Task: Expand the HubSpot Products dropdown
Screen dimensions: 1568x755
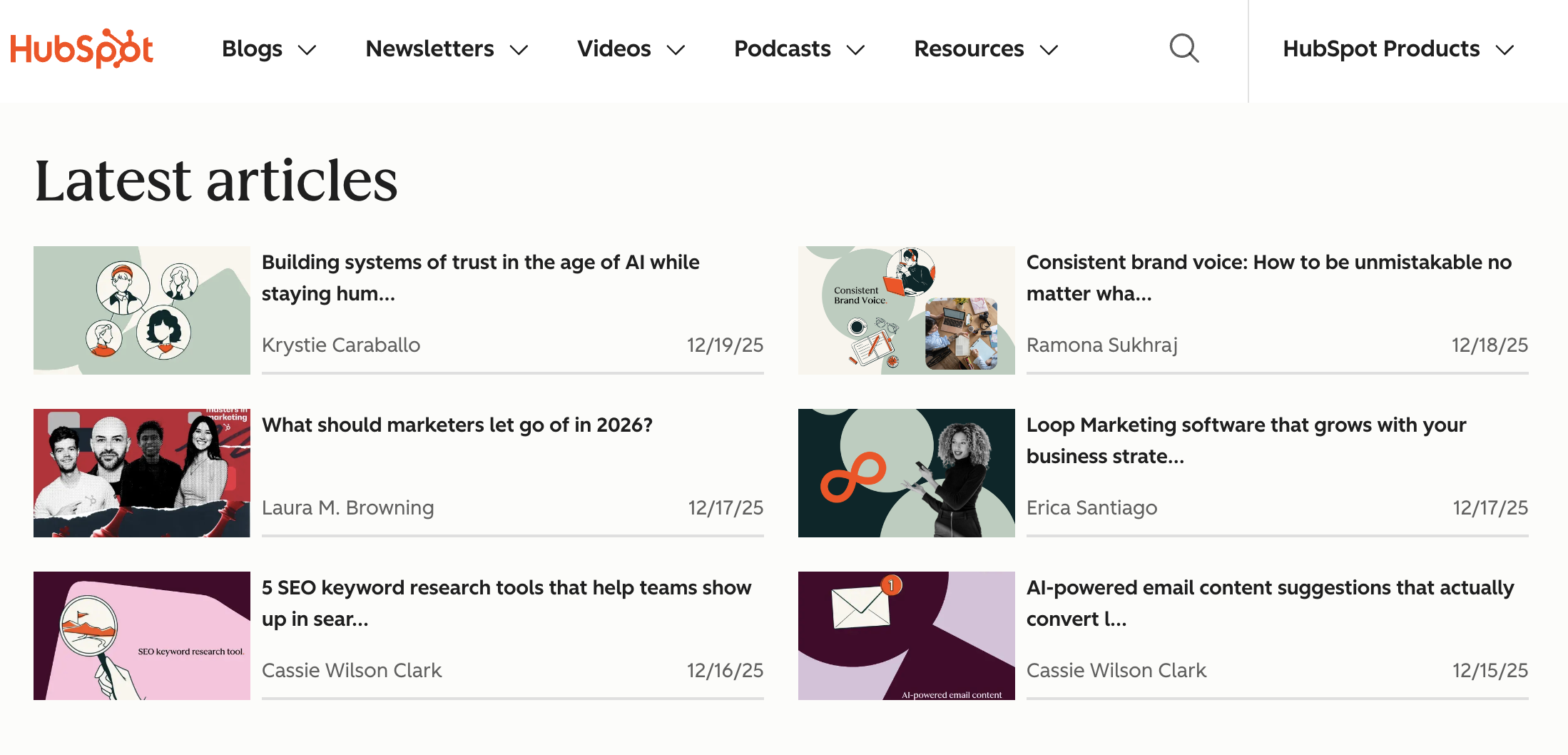Action: click(1397, 49)
